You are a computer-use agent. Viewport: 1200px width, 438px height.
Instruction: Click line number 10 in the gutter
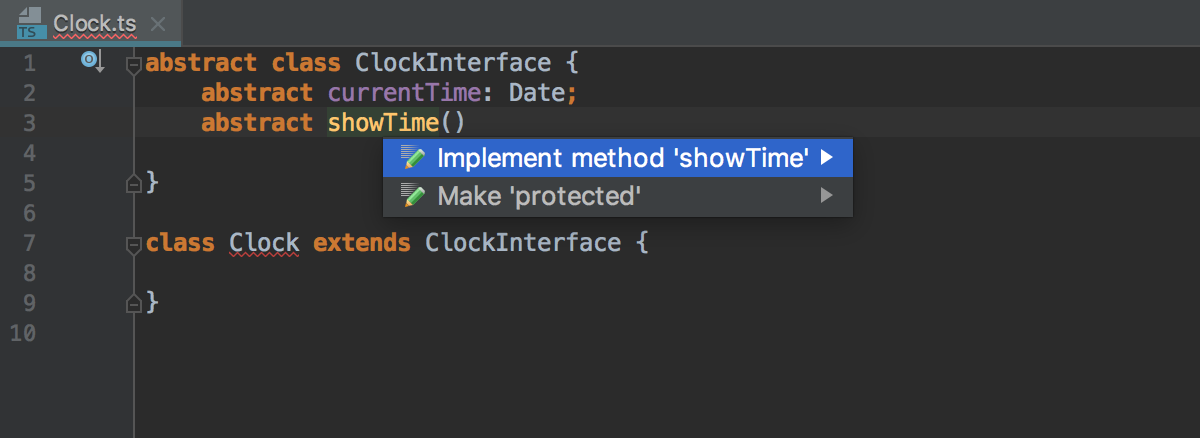pos(21,333)
